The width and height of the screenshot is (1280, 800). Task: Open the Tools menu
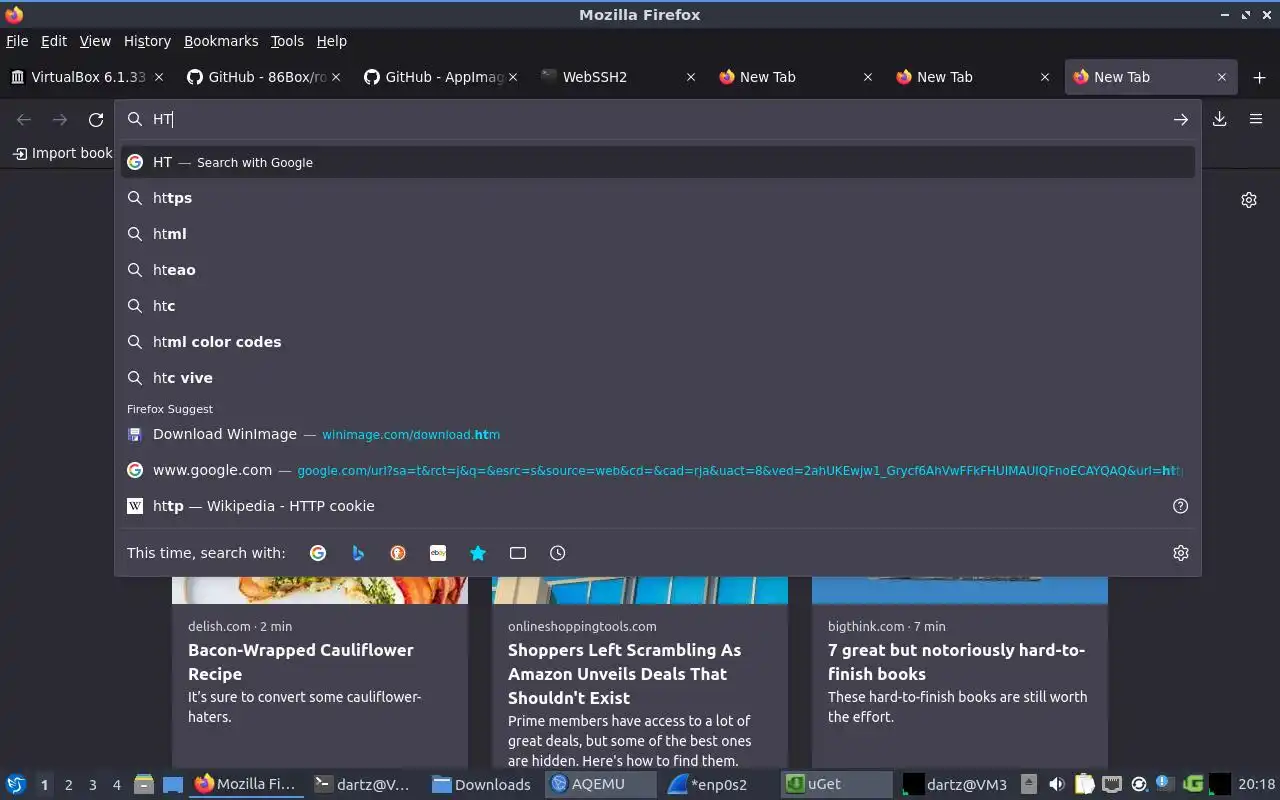click(x=287, y=41)
